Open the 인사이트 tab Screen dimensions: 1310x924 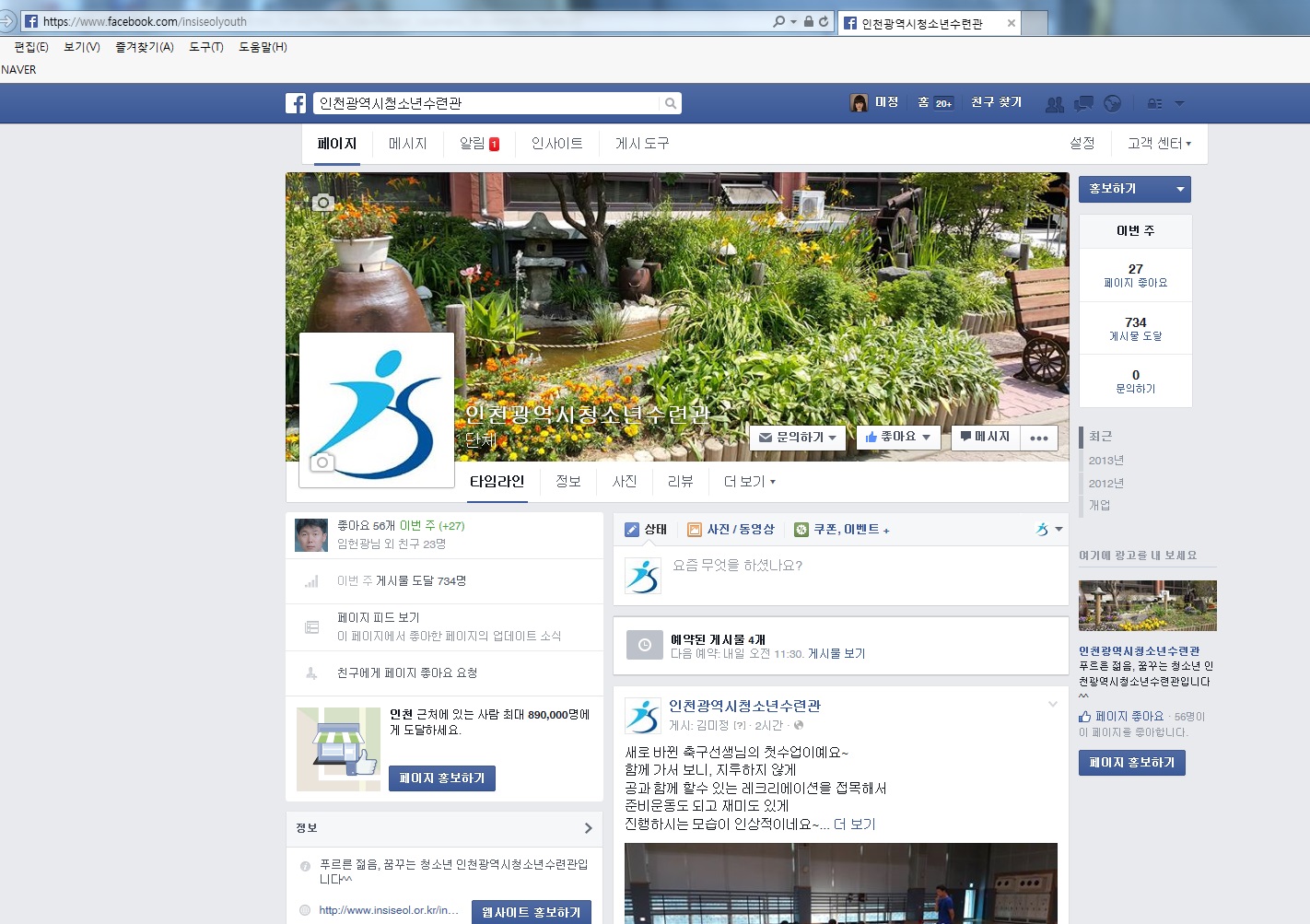557,144
